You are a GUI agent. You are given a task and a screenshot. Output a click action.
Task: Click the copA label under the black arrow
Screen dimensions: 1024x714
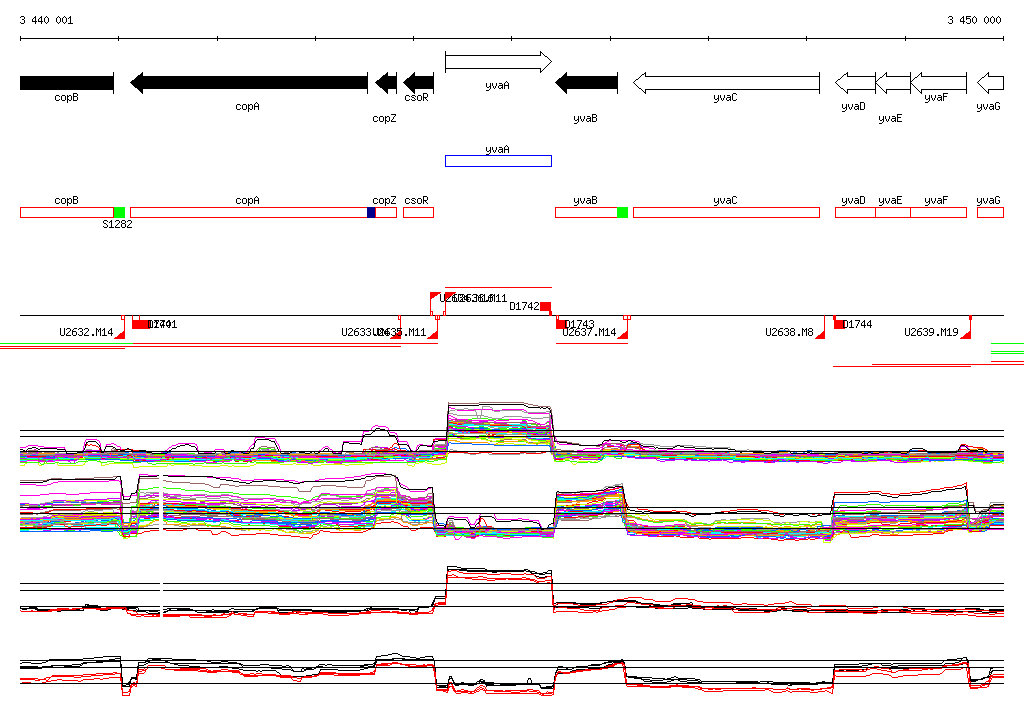click(248, 106)
